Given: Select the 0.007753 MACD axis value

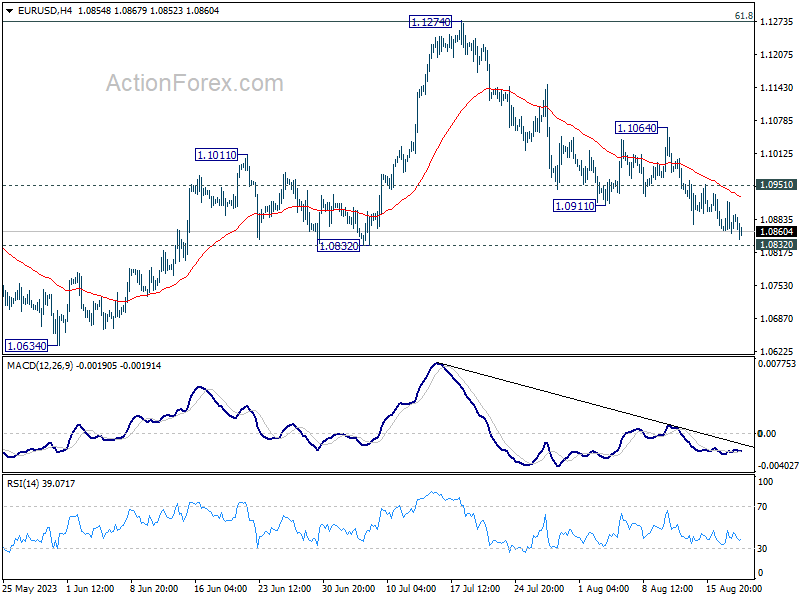Looking at the screenshot, I should (777, 364).
